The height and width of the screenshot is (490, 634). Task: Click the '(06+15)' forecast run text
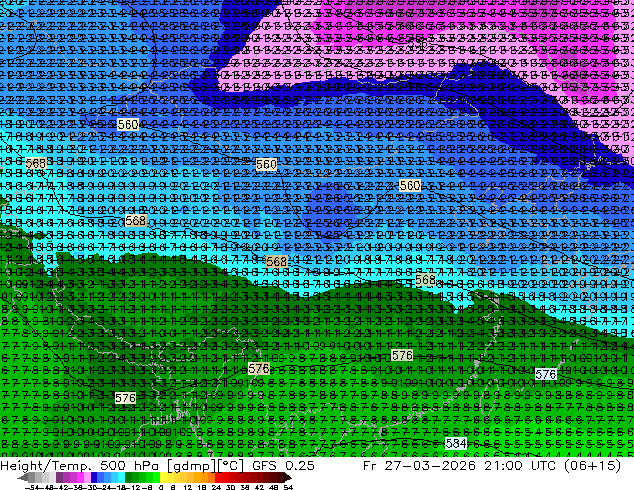pos(594,466)
